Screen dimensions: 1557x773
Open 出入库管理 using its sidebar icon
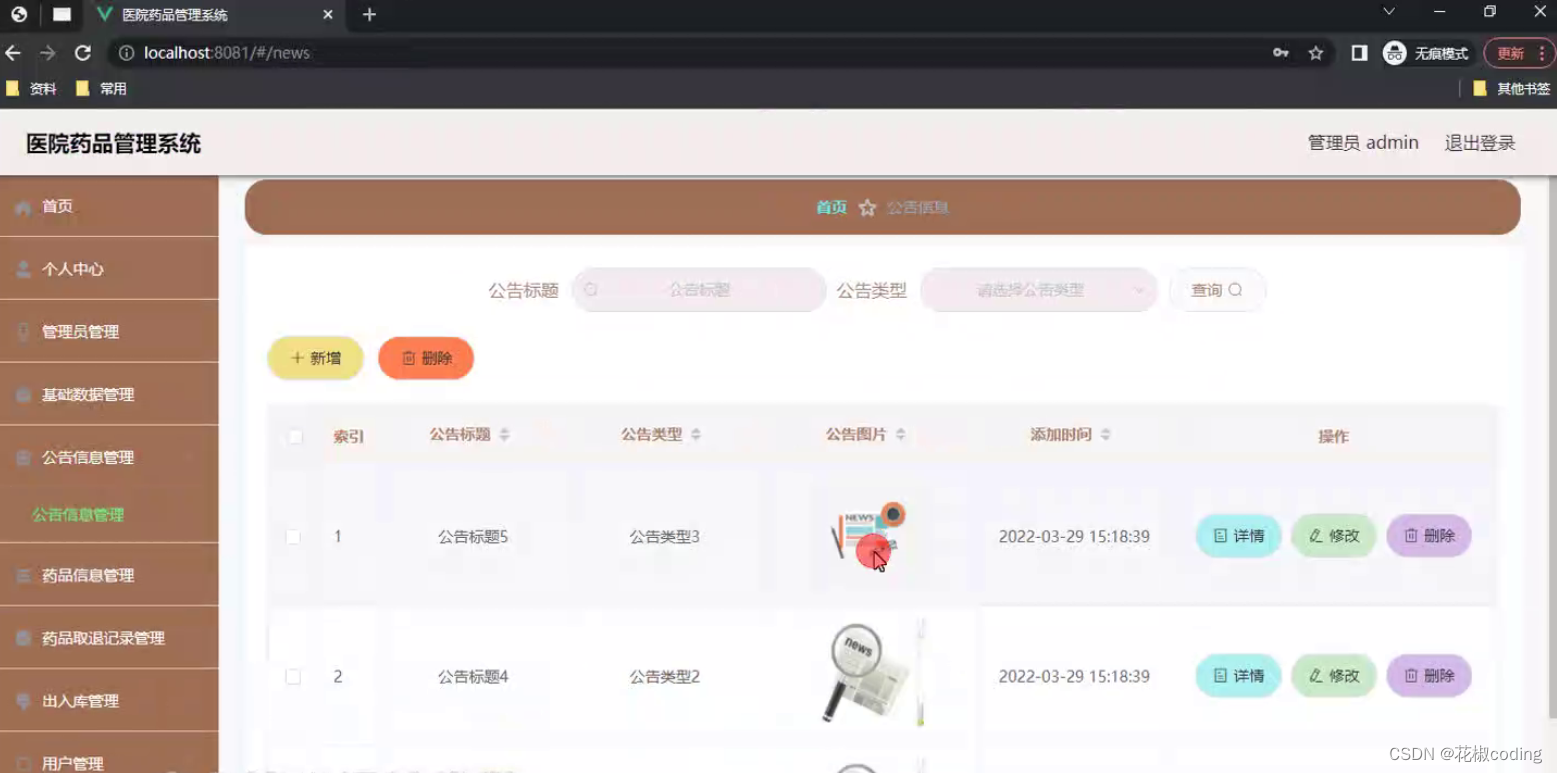point(22,700)
